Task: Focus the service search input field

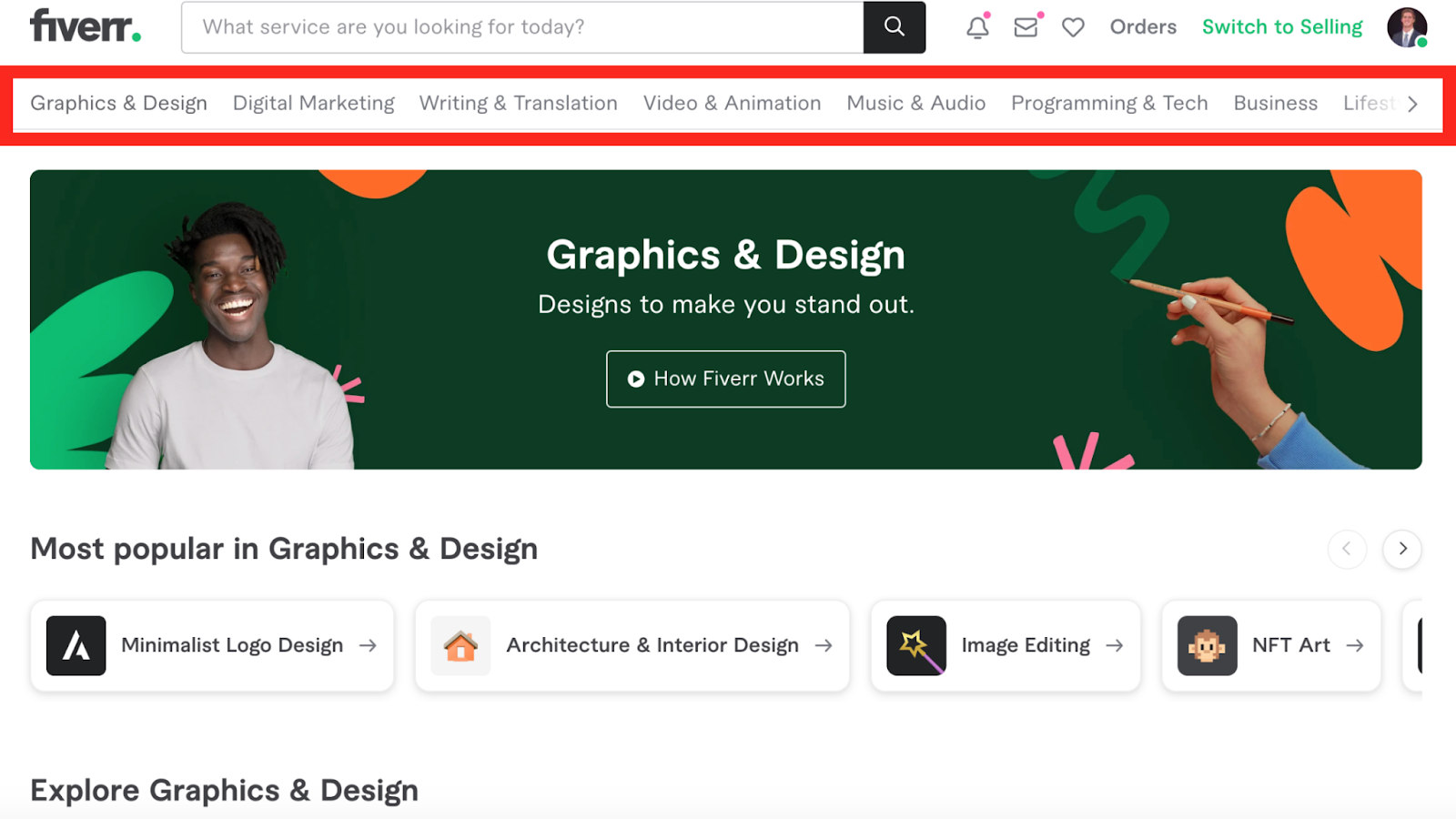Action: coord(522,27)
